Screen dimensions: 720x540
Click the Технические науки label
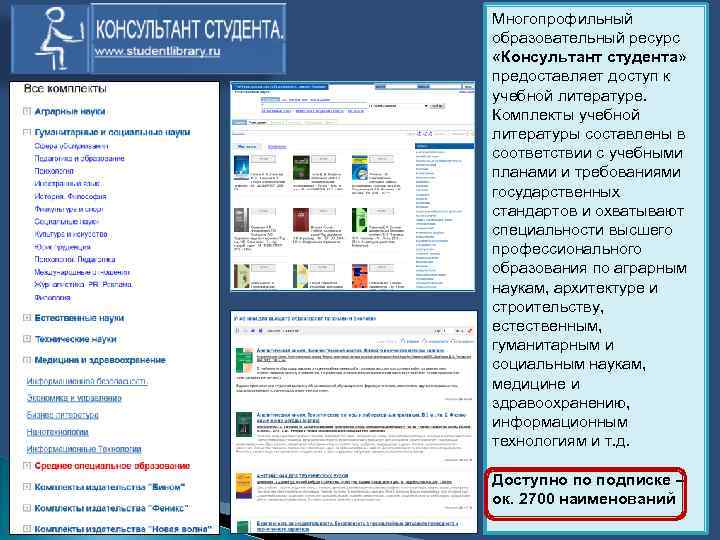click(x=75, y=339)
